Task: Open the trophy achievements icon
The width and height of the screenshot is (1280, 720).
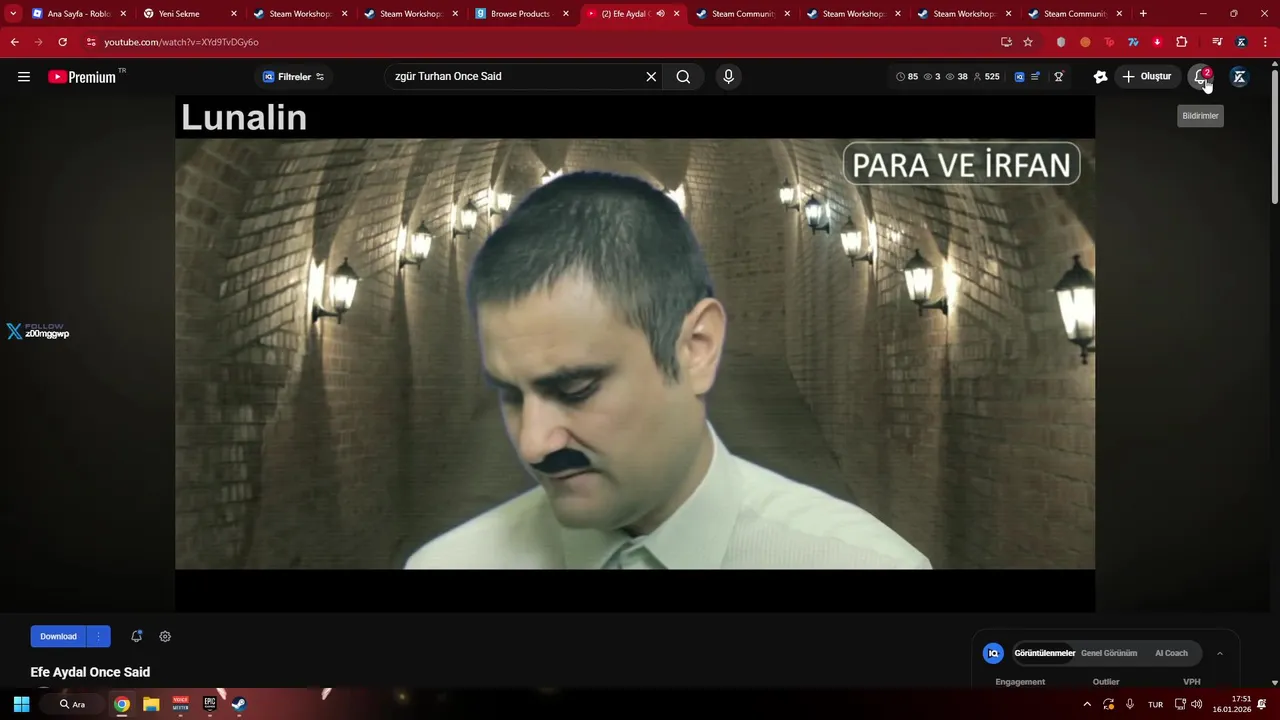Action: click(1059, 77)
